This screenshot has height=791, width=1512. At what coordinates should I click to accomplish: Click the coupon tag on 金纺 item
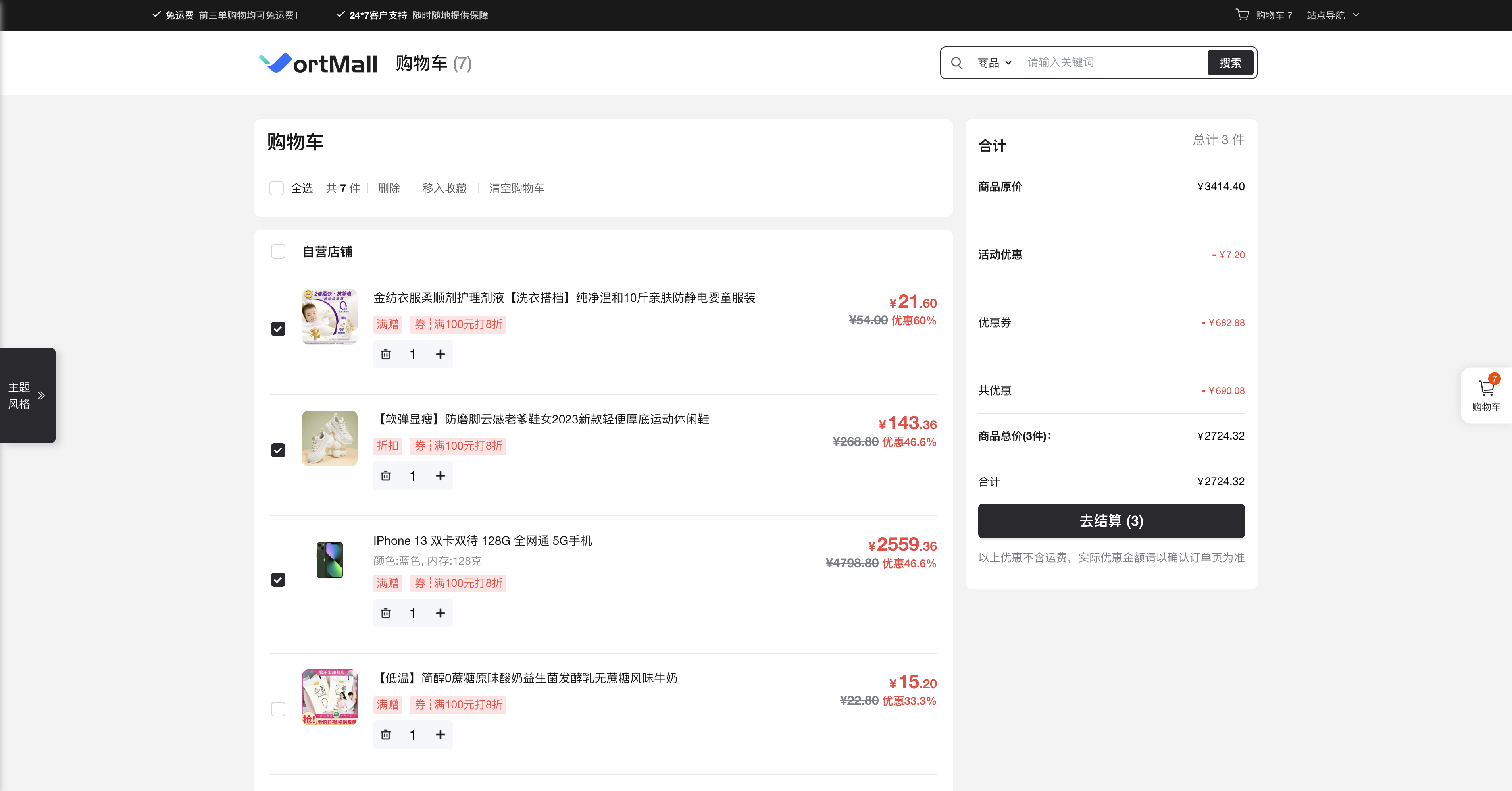coord(458,324)
